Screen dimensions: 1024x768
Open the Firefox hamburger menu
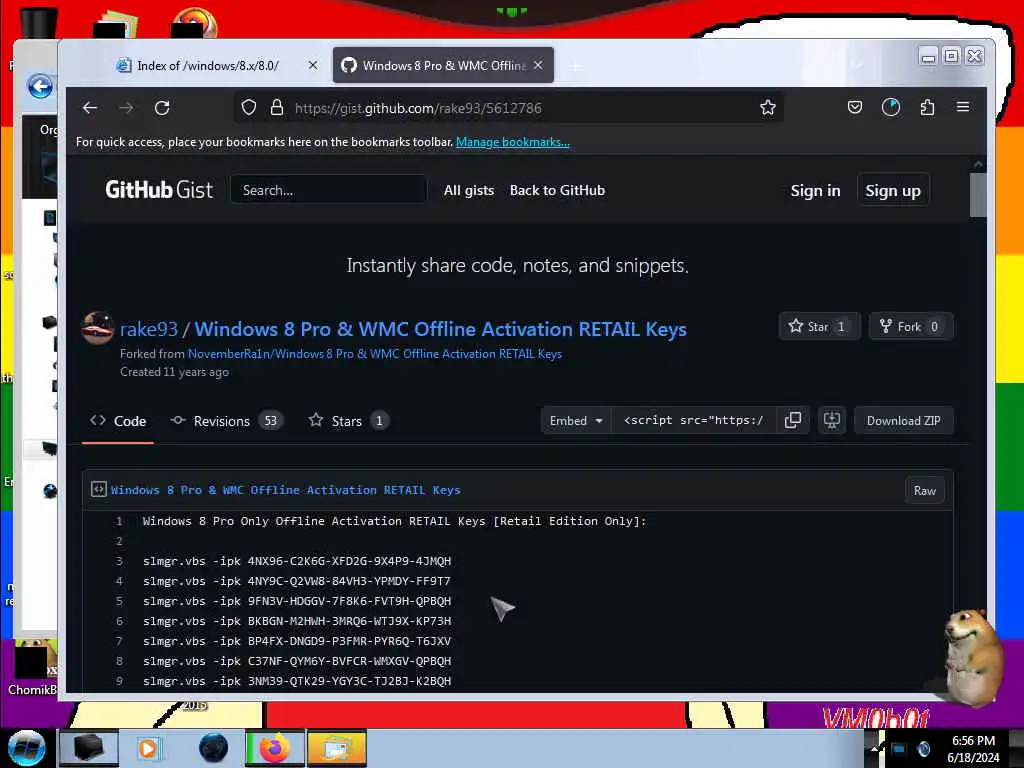(963, 107)
